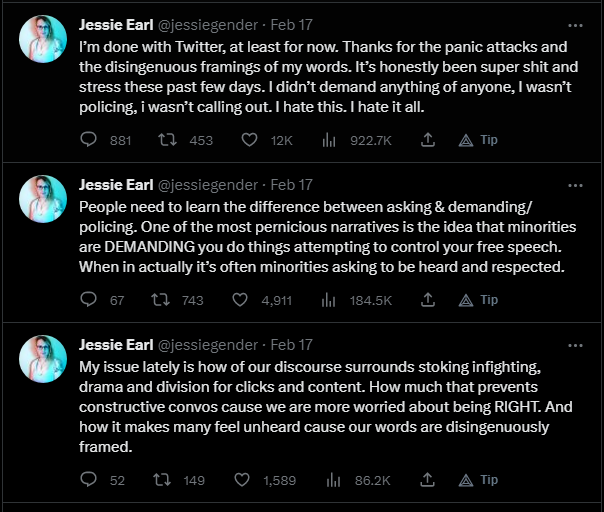
Task: Share the asking & demanding tweet
Action: 428,299
